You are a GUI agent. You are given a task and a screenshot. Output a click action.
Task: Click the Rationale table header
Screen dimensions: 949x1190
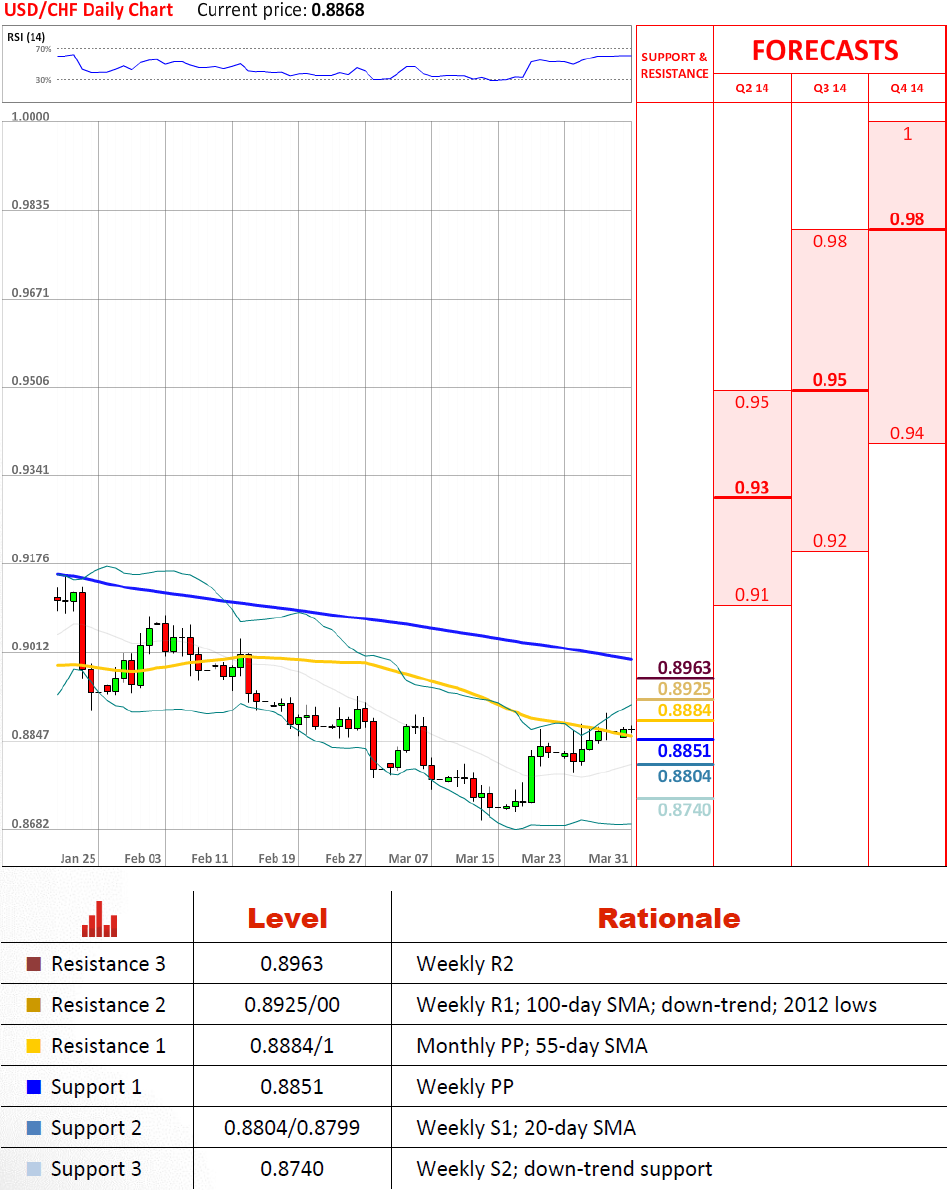(x=669, y=918)
